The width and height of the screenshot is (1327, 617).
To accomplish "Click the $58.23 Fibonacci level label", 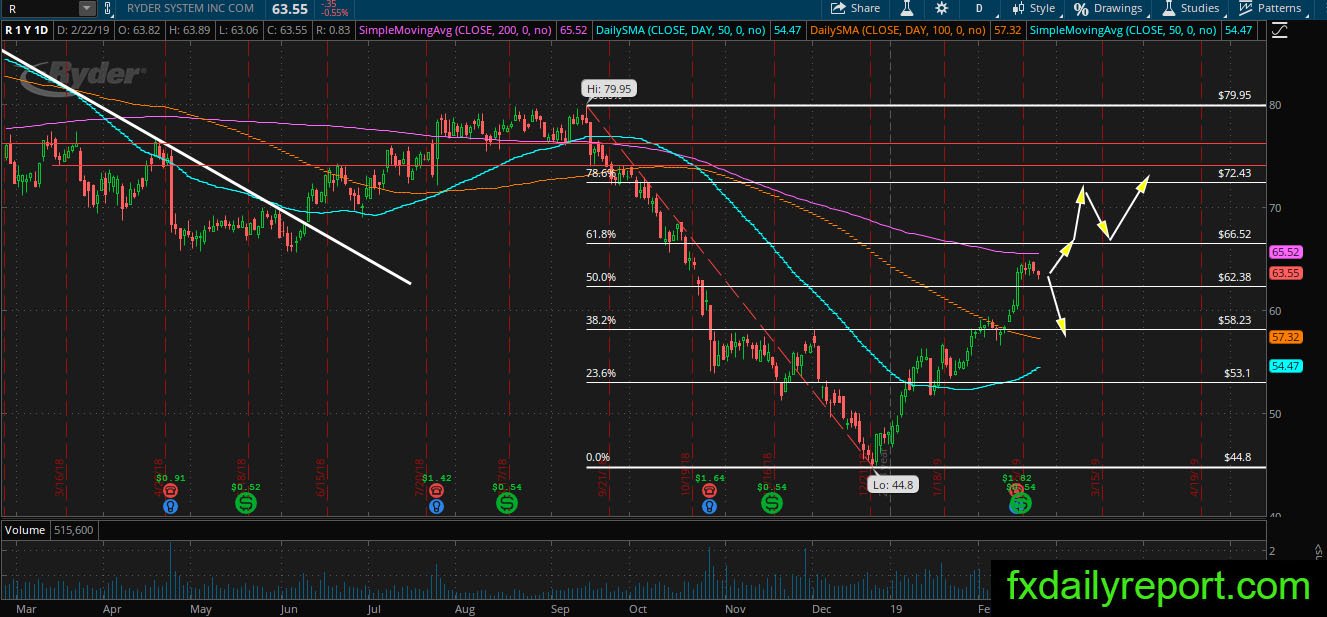I will coord(1235,320).
